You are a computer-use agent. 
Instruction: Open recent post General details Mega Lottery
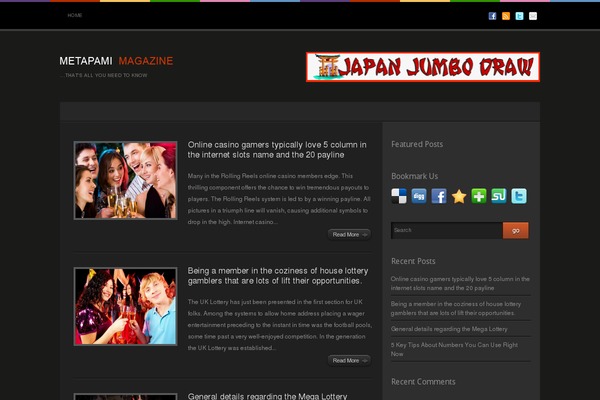click(x=449, y=329)
